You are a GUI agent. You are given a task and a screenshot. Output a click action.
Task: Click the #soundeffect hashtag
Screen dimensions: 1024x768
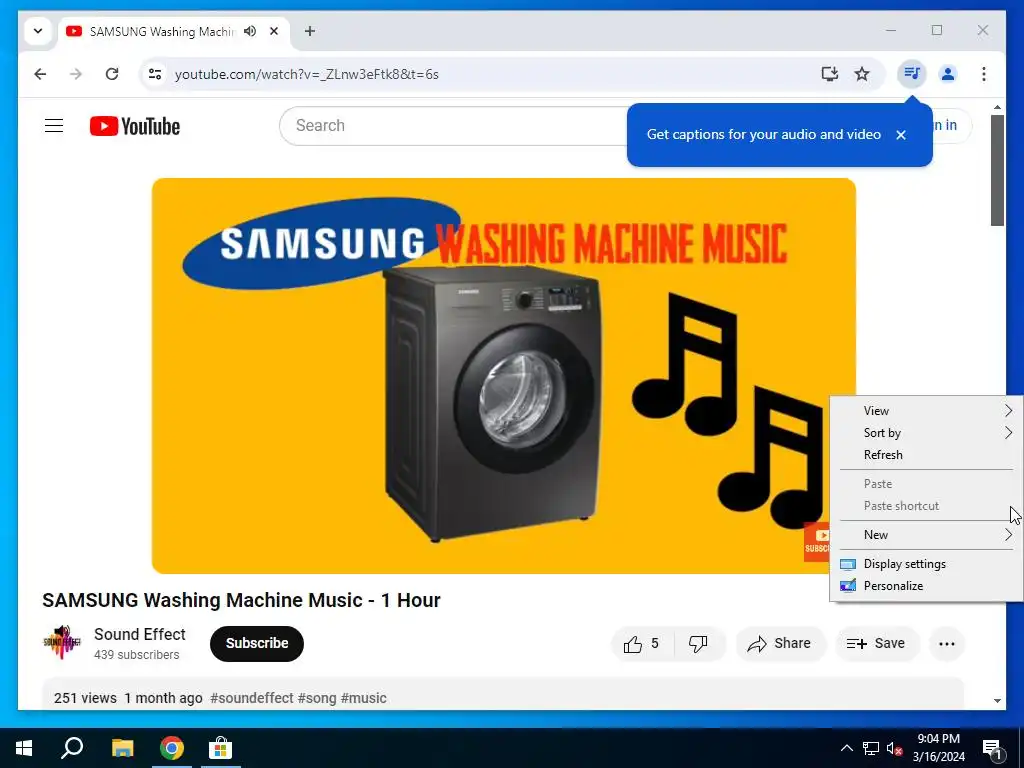[251, 698]
